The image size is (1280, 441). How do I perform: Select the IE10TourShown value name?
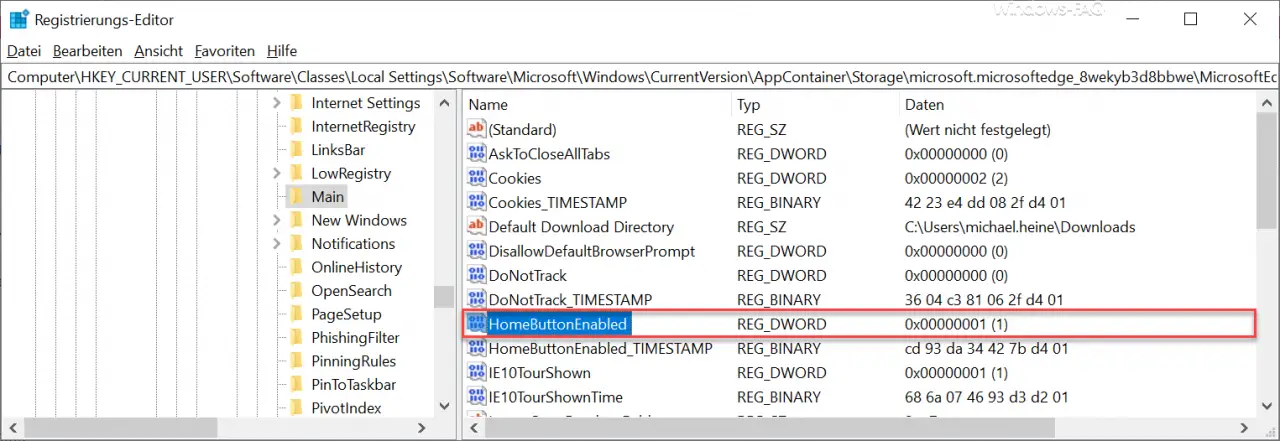pos(539,373)
